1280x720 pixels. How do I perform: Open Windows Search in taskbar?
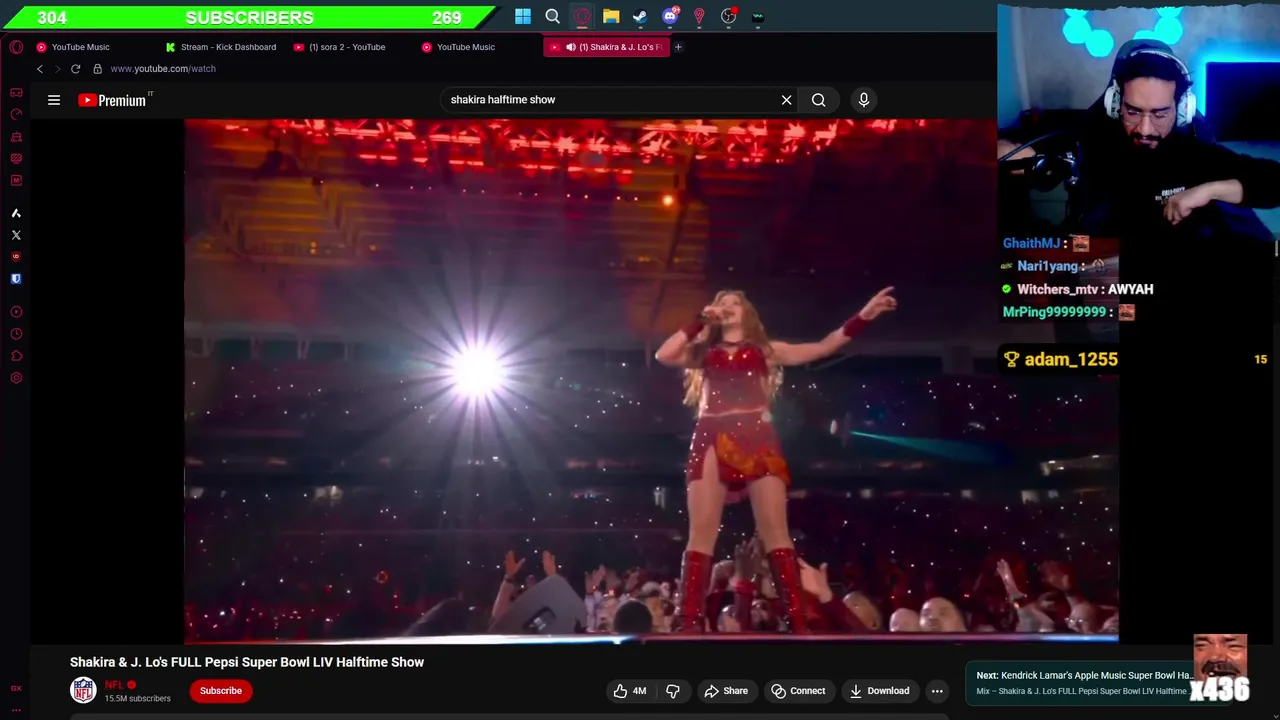552,16
